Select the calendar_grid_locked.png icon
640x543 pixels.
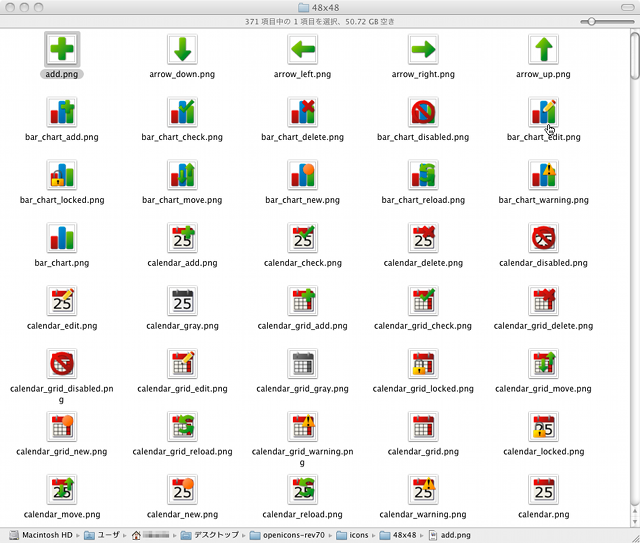click(423, 364)
